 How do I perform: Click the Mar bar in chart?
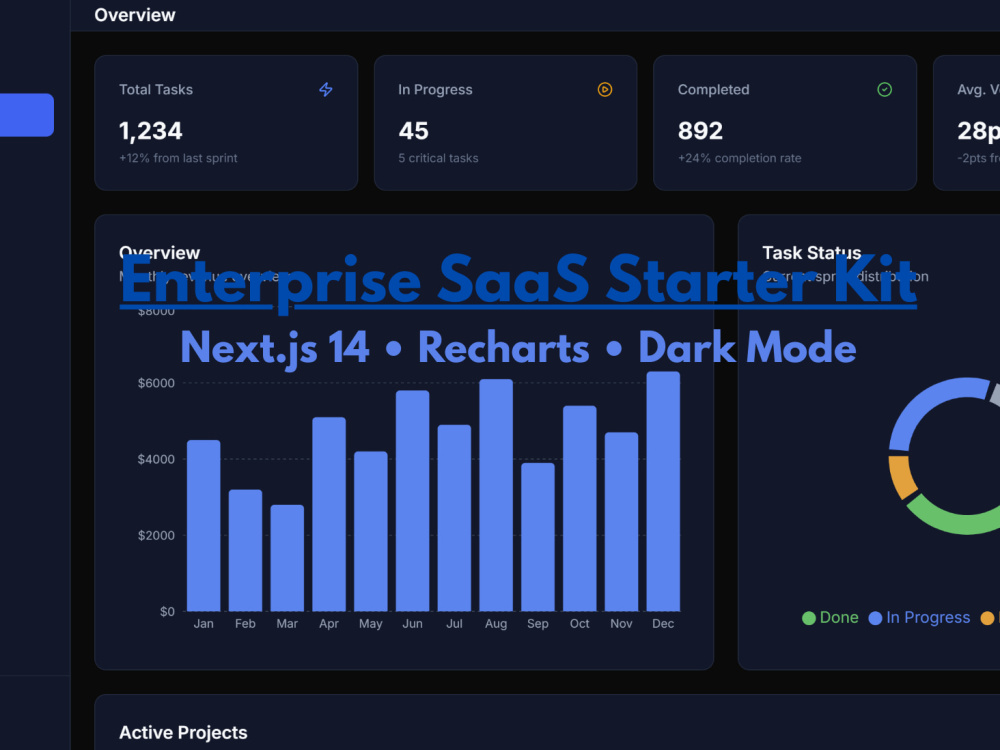click(287, 558)
